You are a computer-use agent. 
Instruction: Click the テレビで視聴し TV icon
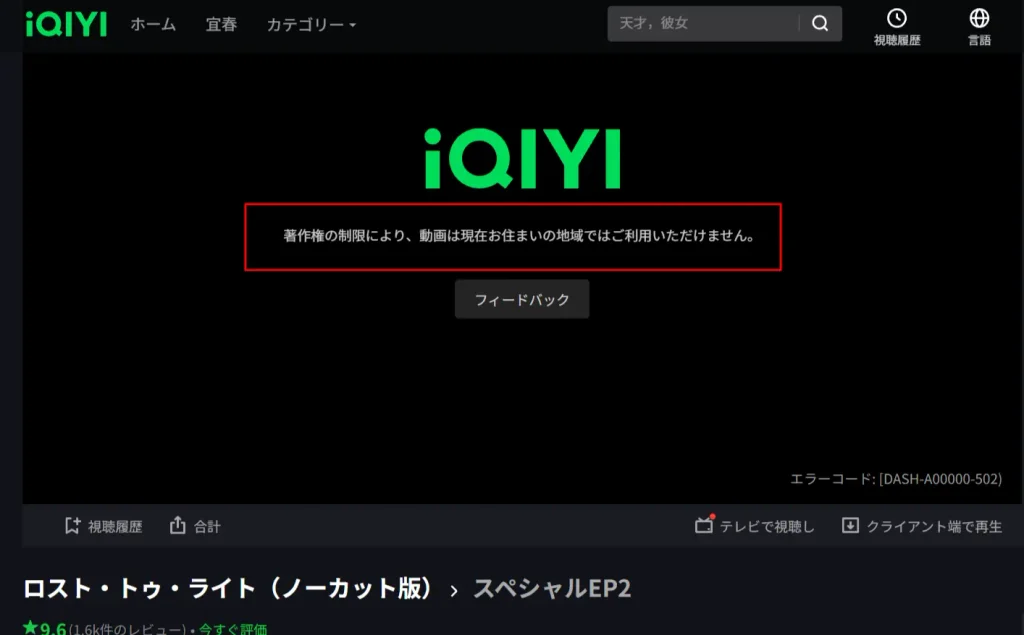click(x=704, y=525)
